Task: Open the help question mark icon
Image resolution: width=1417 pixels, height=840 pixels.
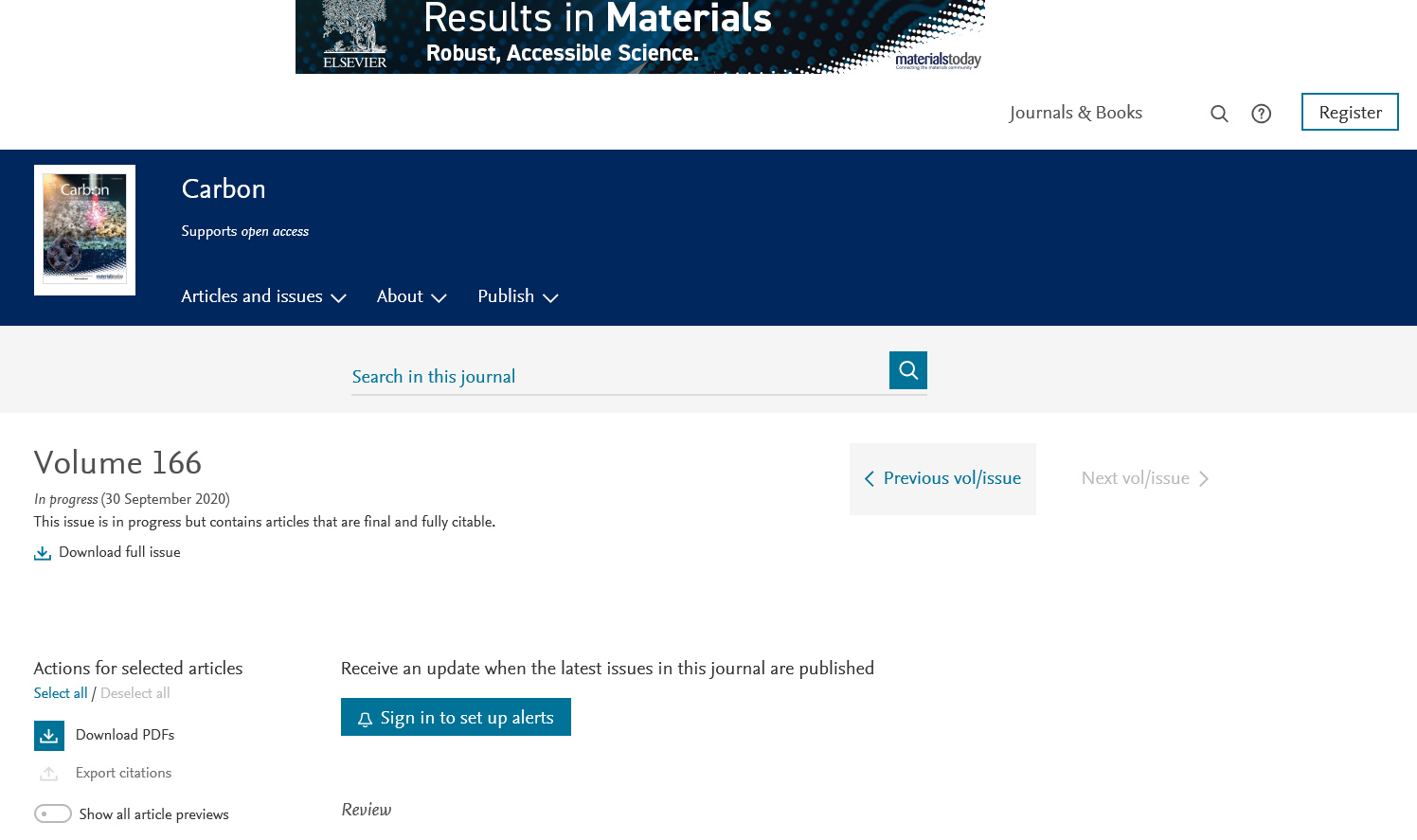Action: [1261, 114]
